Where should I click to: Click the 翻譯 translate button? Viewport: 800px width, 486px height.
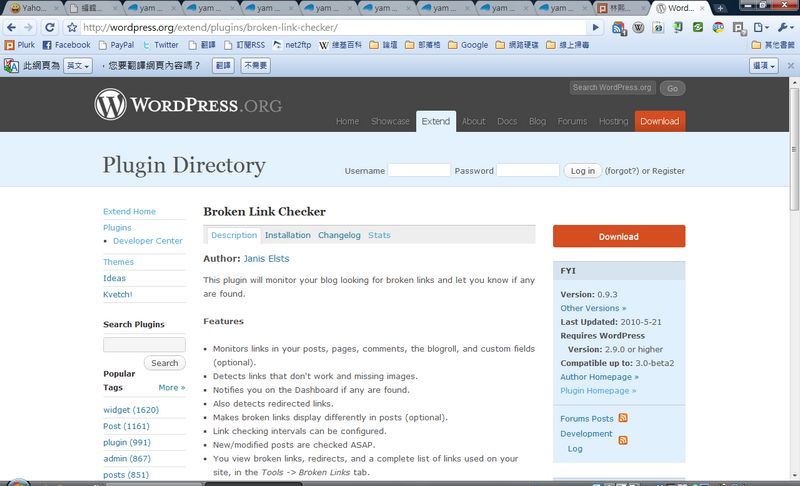pyautogui.click(x=223, y=65)
